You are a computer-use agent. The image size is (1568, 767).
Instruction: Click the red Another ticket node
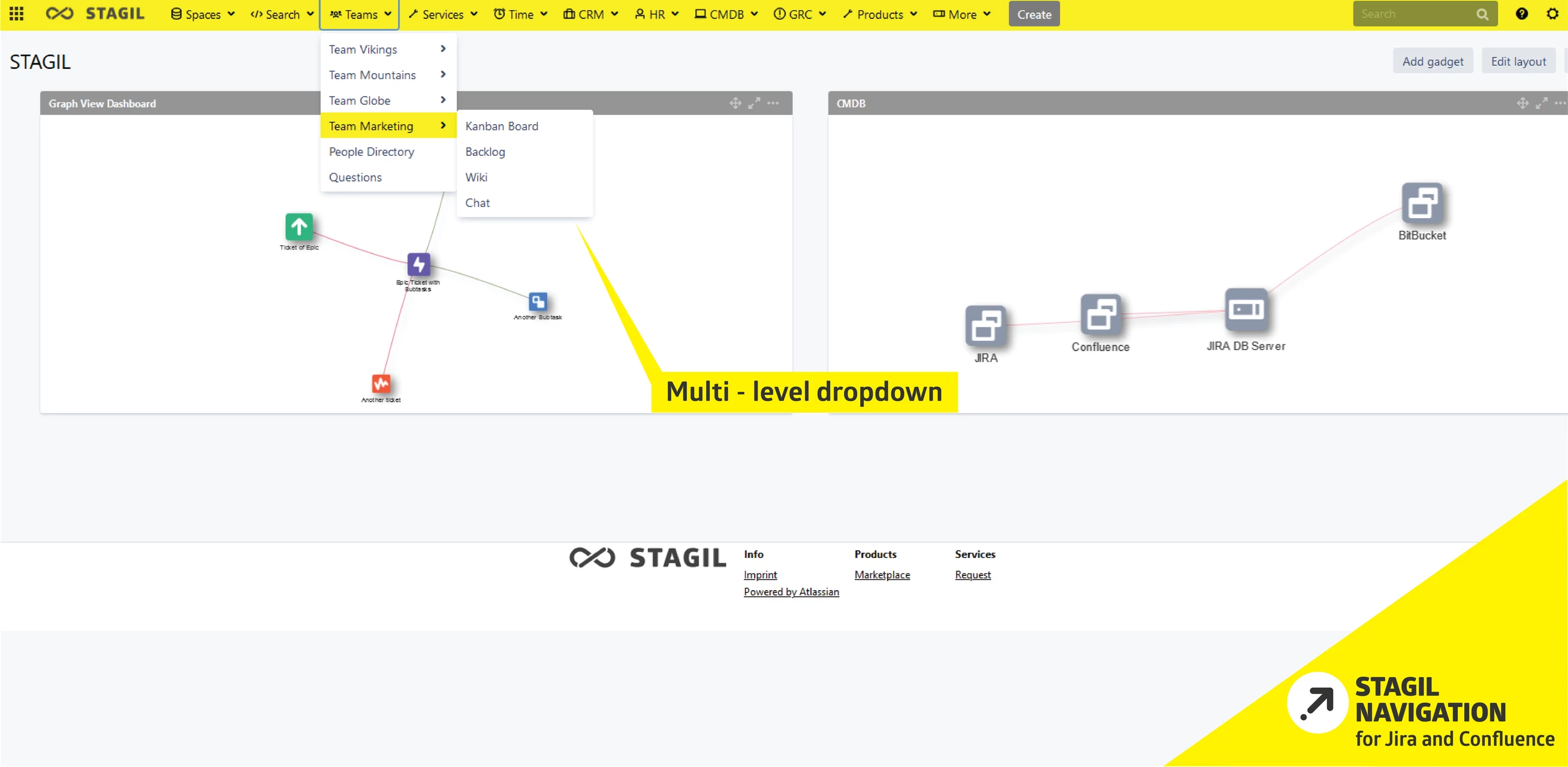[381, 383]
